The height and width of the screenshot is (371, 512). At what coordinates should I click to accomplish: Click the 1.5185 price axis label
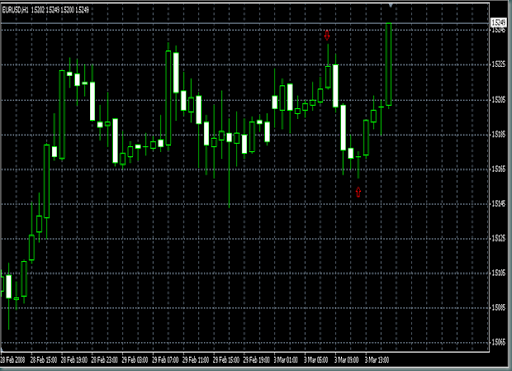pyautogui.click(x=498, y=134)
